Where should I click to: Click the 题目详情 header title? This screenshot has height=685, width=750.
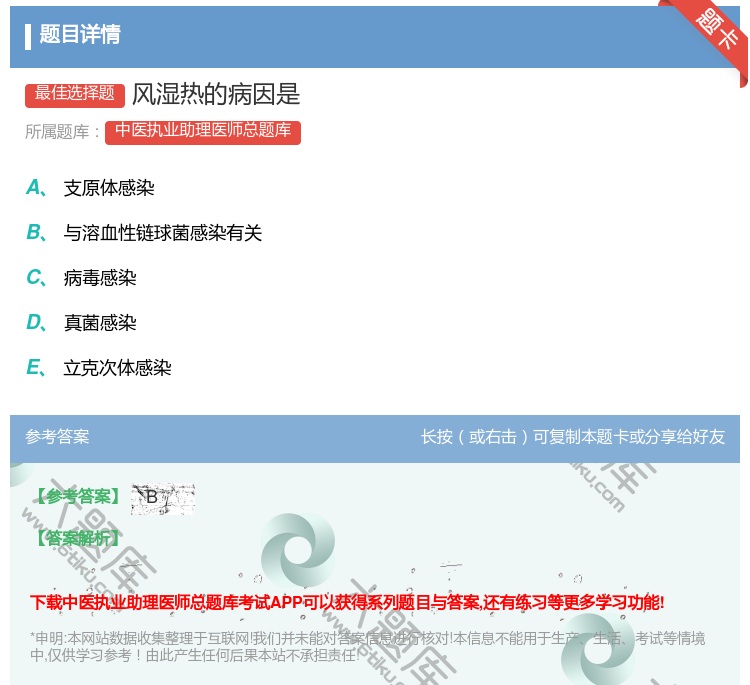[80, 34]
